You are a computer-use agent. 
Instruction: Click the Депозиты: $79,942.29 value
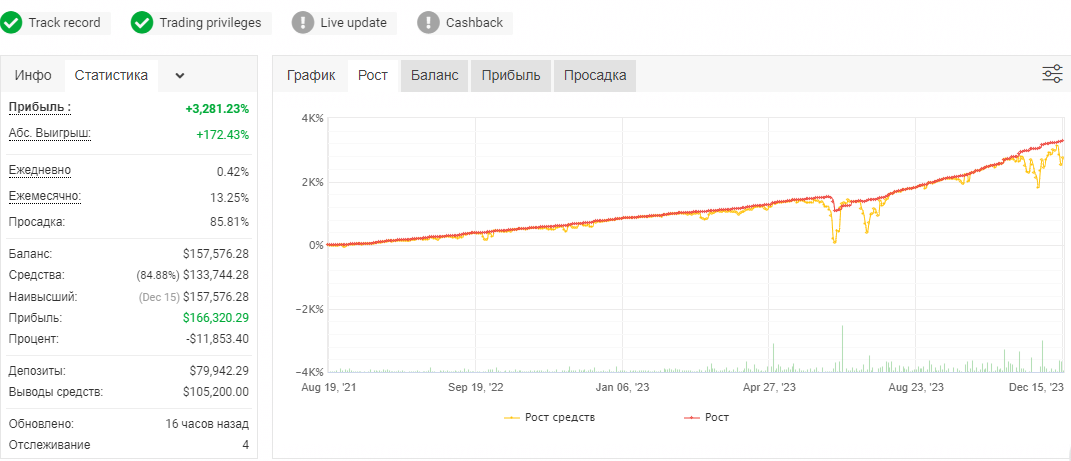[219, 371]
